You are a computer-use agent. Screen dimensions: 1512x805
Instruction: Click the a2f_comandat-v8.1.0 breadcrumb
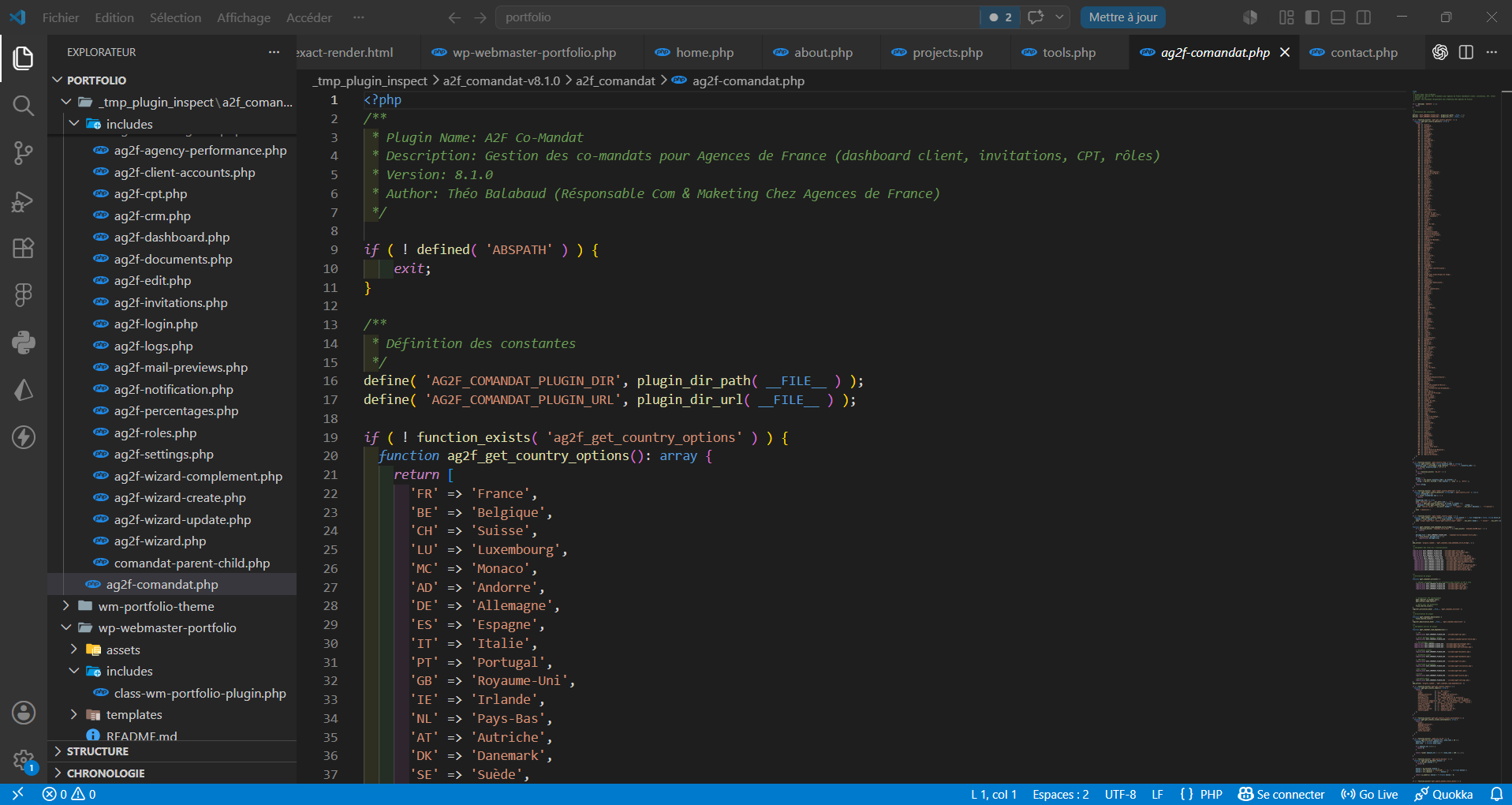click(x=502, y=81)
